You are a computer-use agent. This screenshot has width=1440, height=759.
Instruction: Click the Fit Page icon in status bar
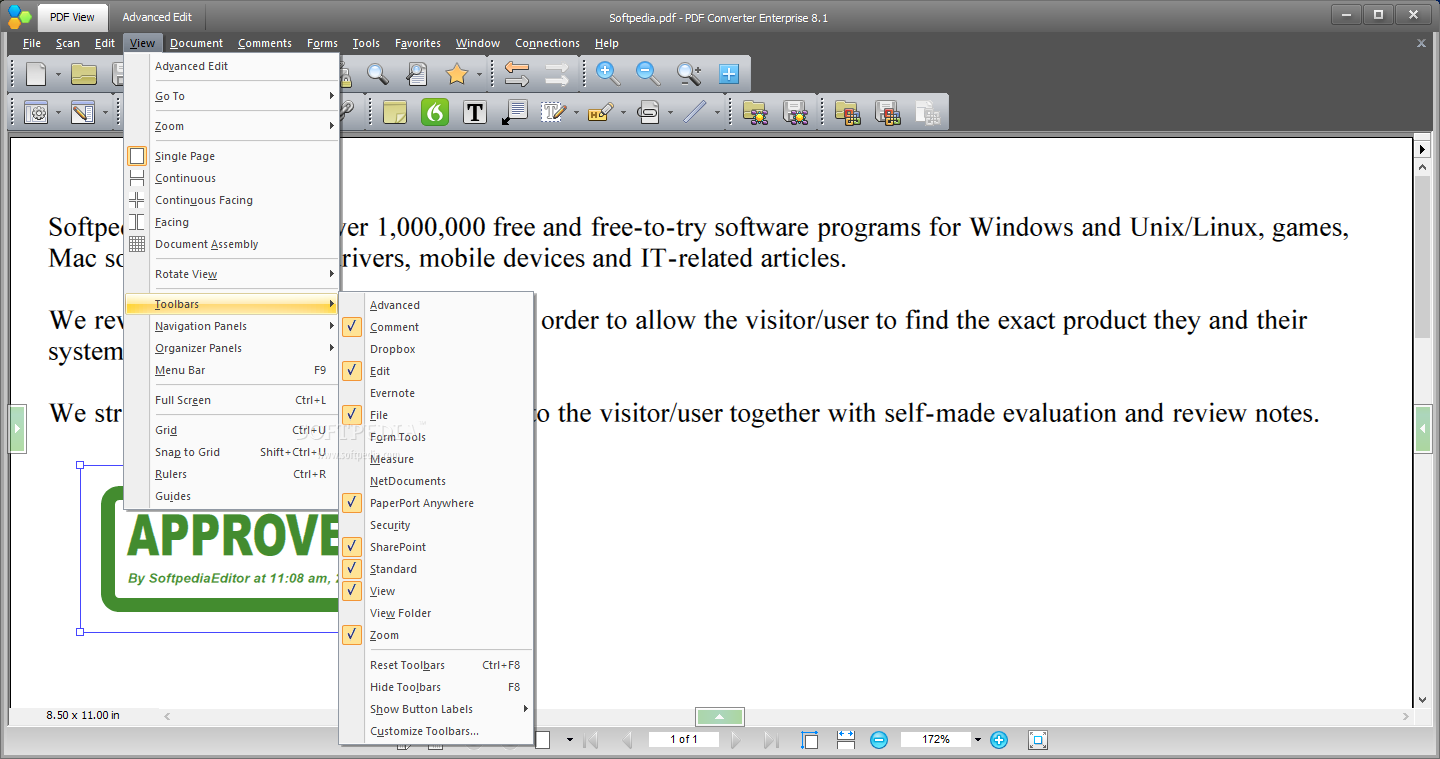[810, 740]
